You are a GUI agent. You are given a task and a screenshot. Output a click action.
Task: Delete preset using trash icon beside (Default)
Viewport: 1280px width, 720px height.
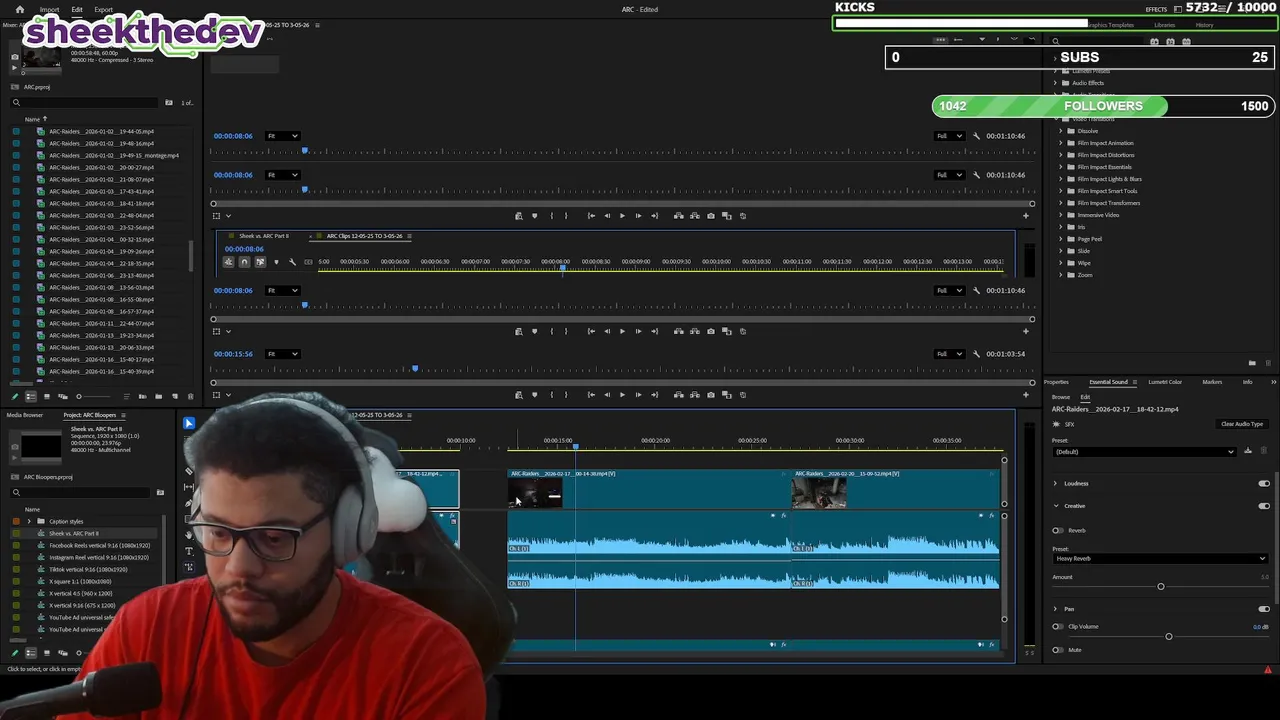(x=1263, y=451)
